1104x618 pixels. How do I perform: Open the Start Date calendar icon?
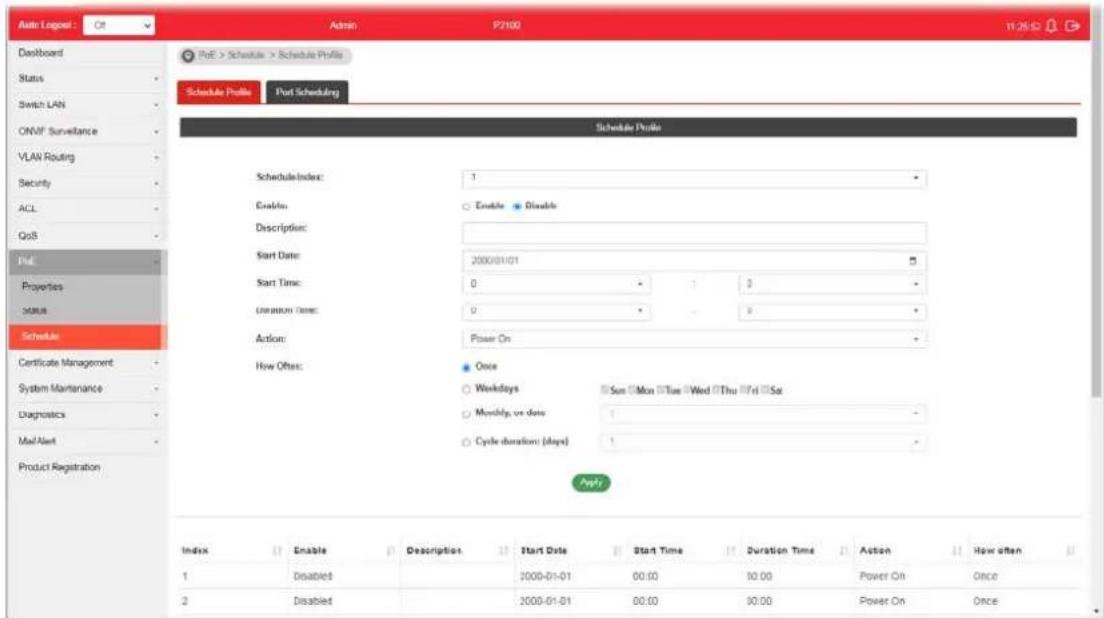coord(912,260)
